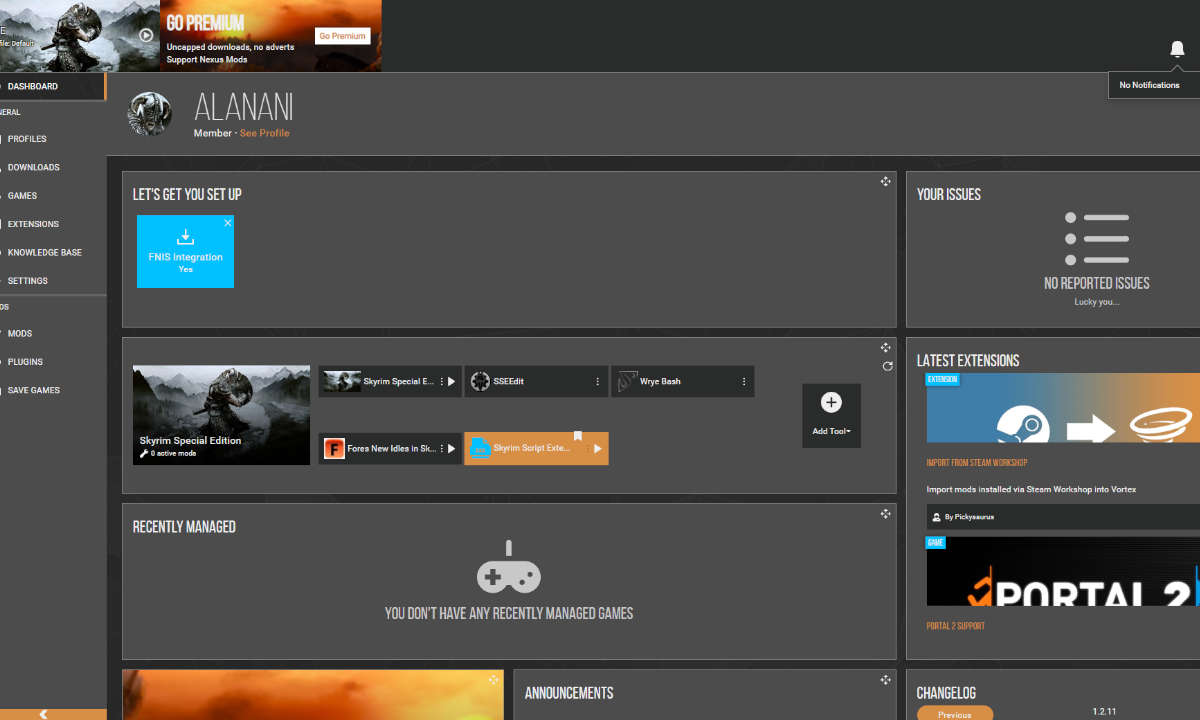This screenshot has height=720, width=1200.
Task: Open the Portal 2 Support link
Action: pos(955,626)
